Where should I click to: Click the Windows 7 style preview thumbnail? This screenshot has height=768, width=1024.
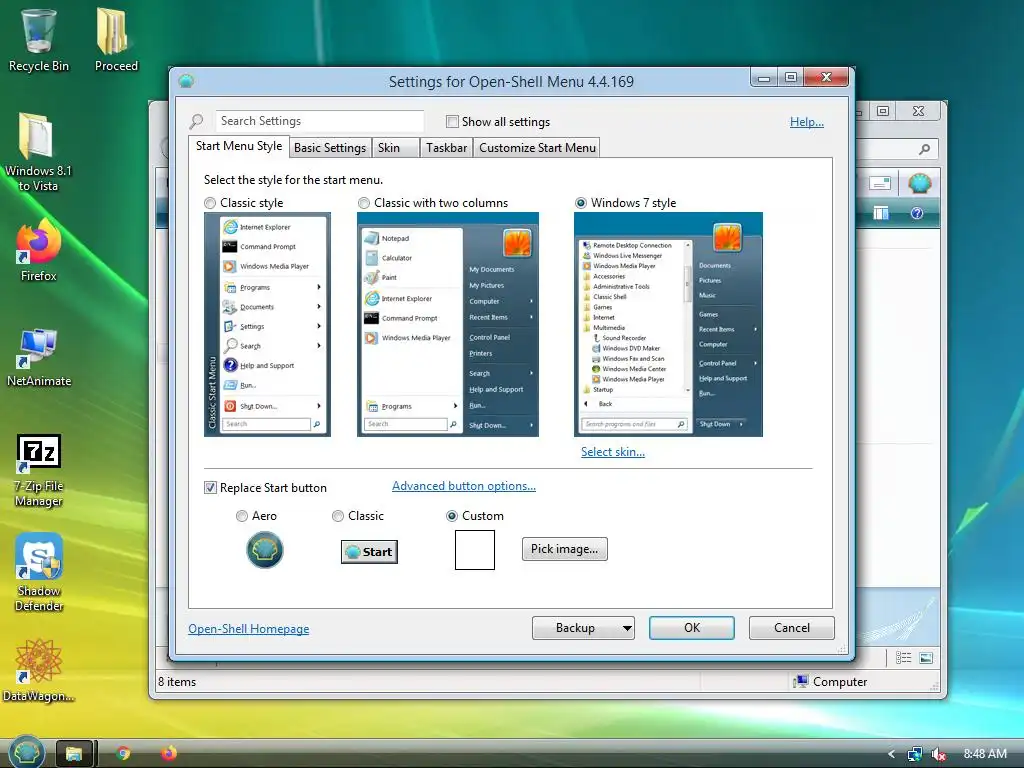668,325
